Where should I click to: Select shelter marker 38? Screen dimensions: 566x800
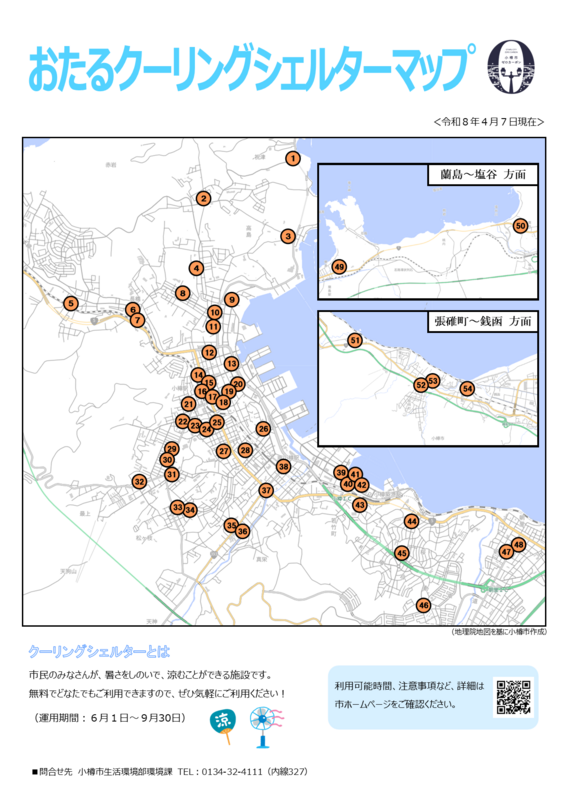284,466
